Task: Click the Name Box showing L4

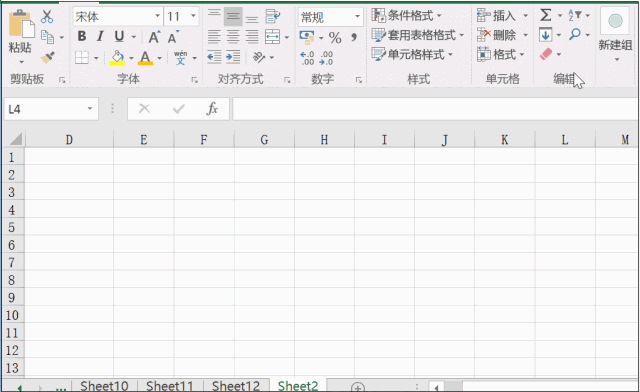Action: point(51,109)
